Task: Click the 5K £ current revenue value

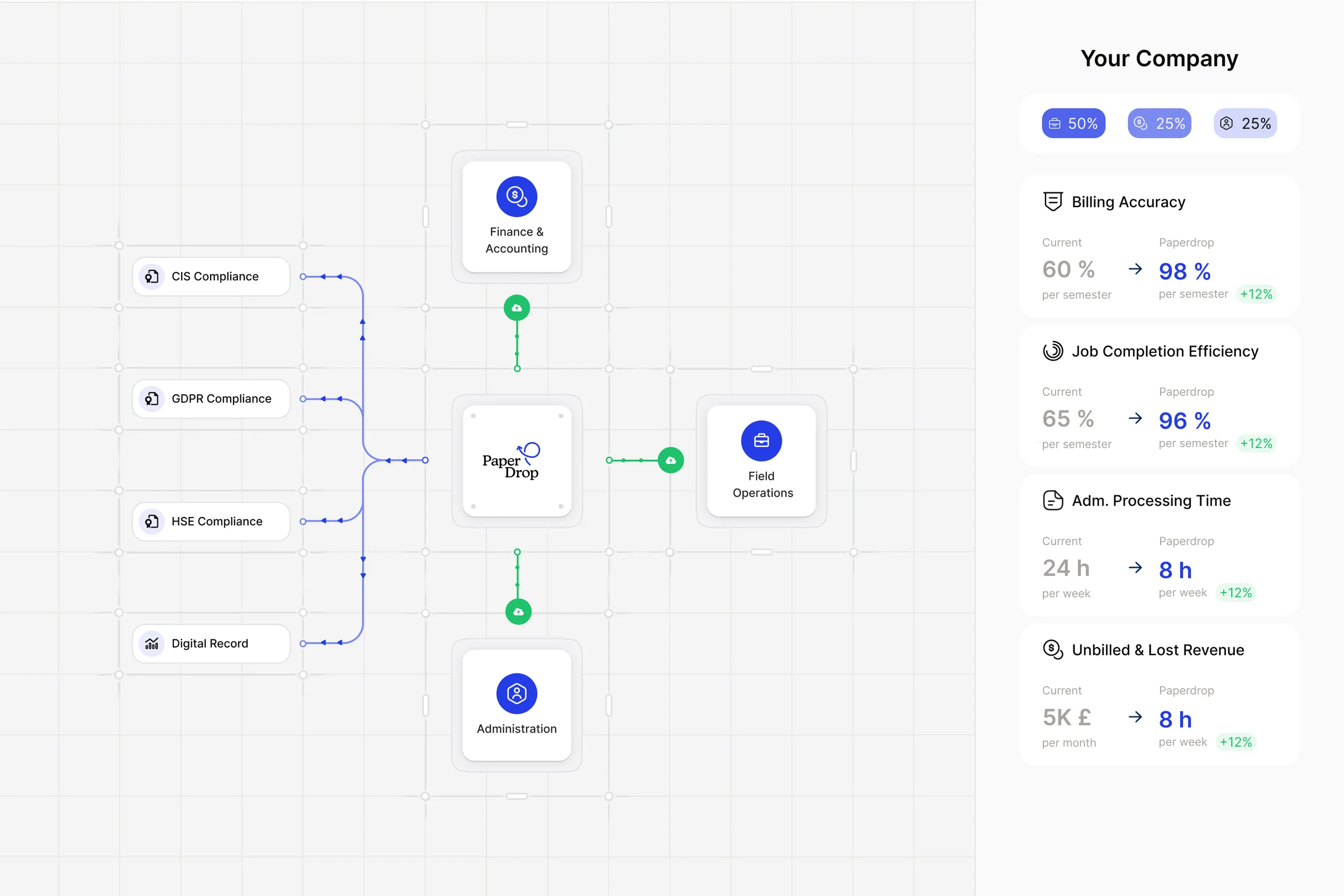Action: [x=1066, y=717]
